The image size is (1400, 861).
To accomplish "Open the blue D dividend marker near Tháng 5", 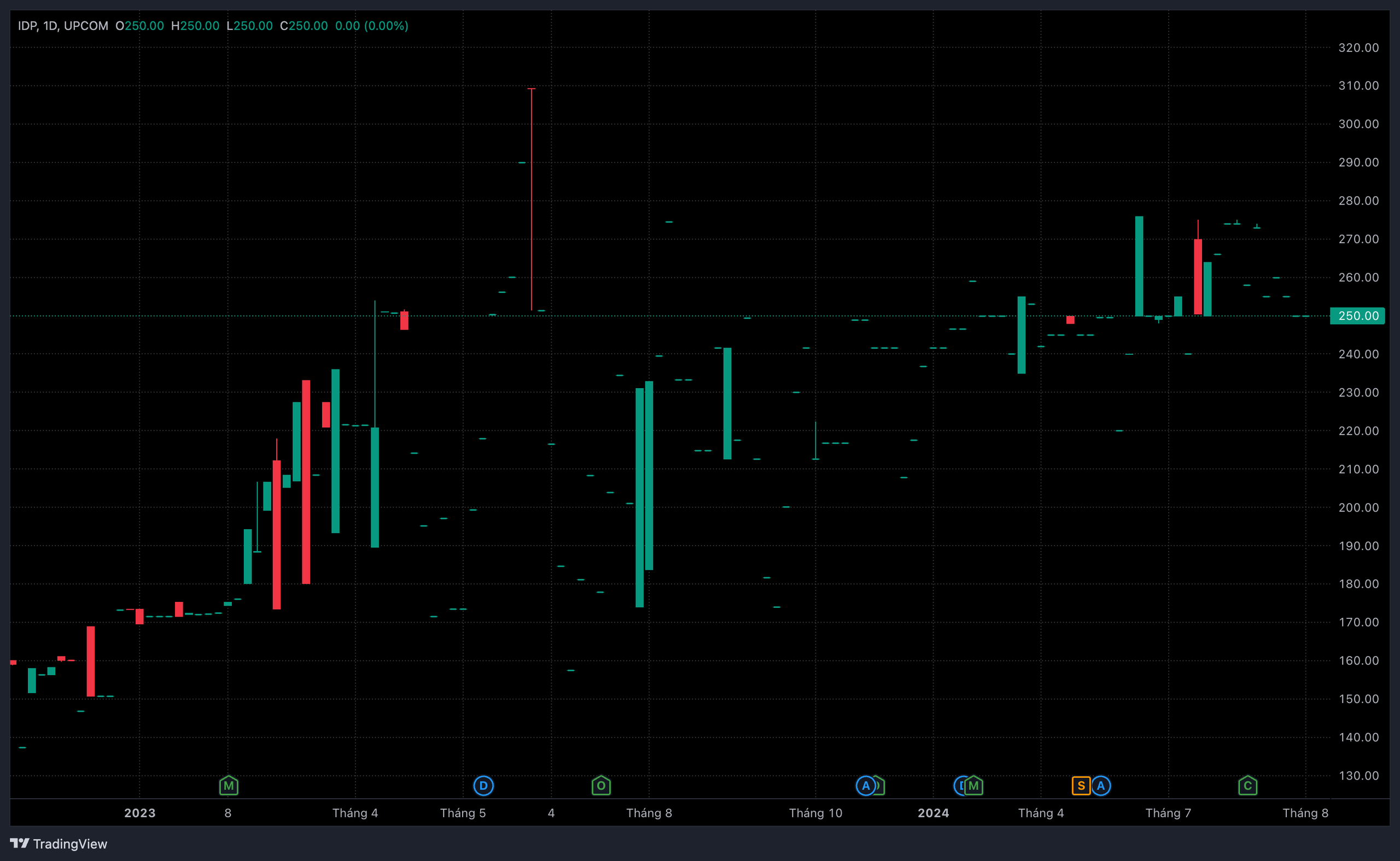I will pyautogui.click(x=483, y=786).
